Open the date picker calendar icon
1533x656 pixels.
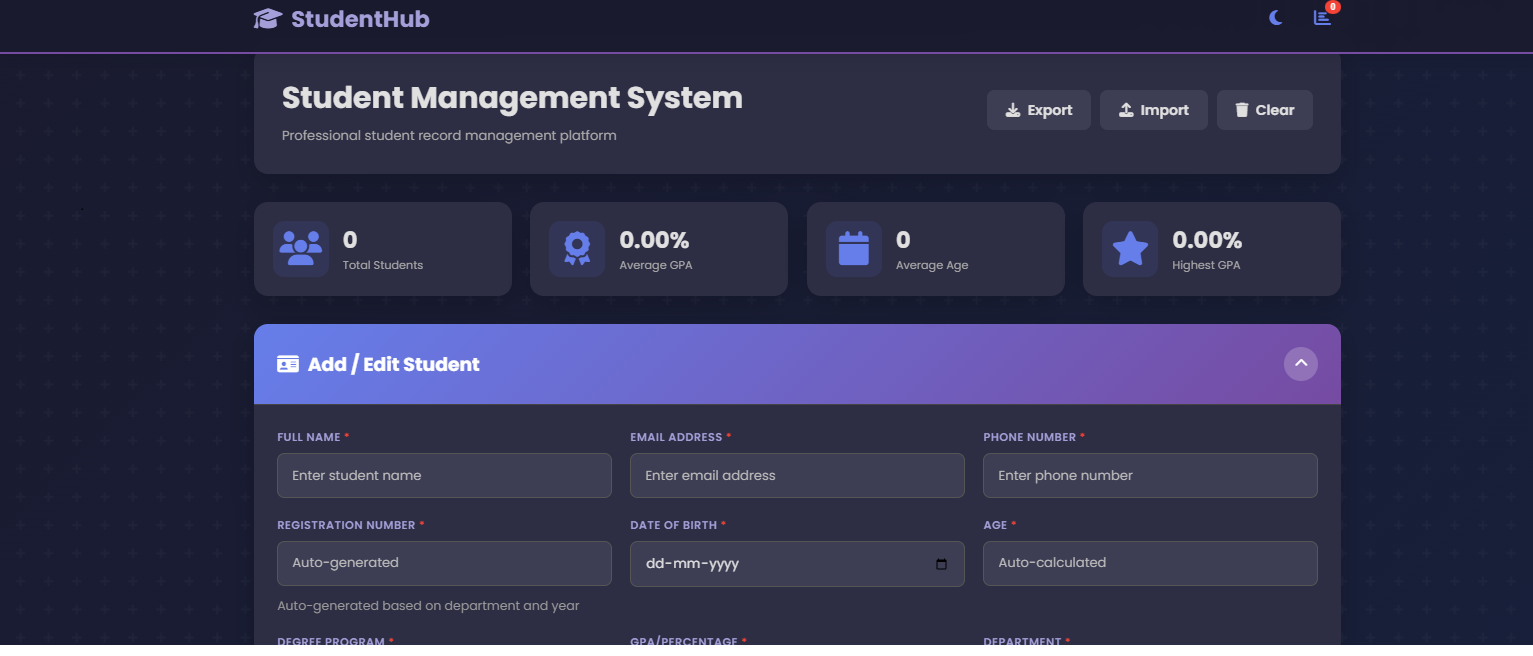point(941,564)
